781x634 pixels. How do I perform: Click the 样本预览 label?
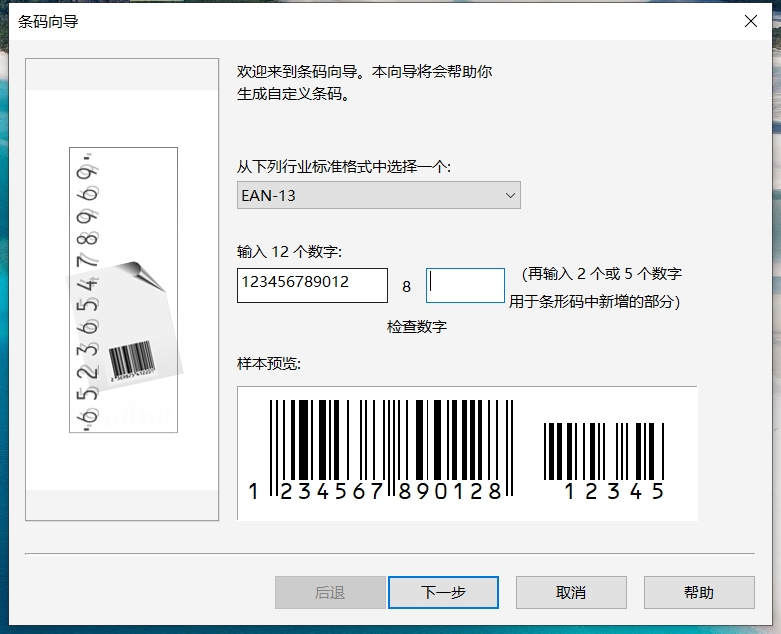tap(269, 364)
